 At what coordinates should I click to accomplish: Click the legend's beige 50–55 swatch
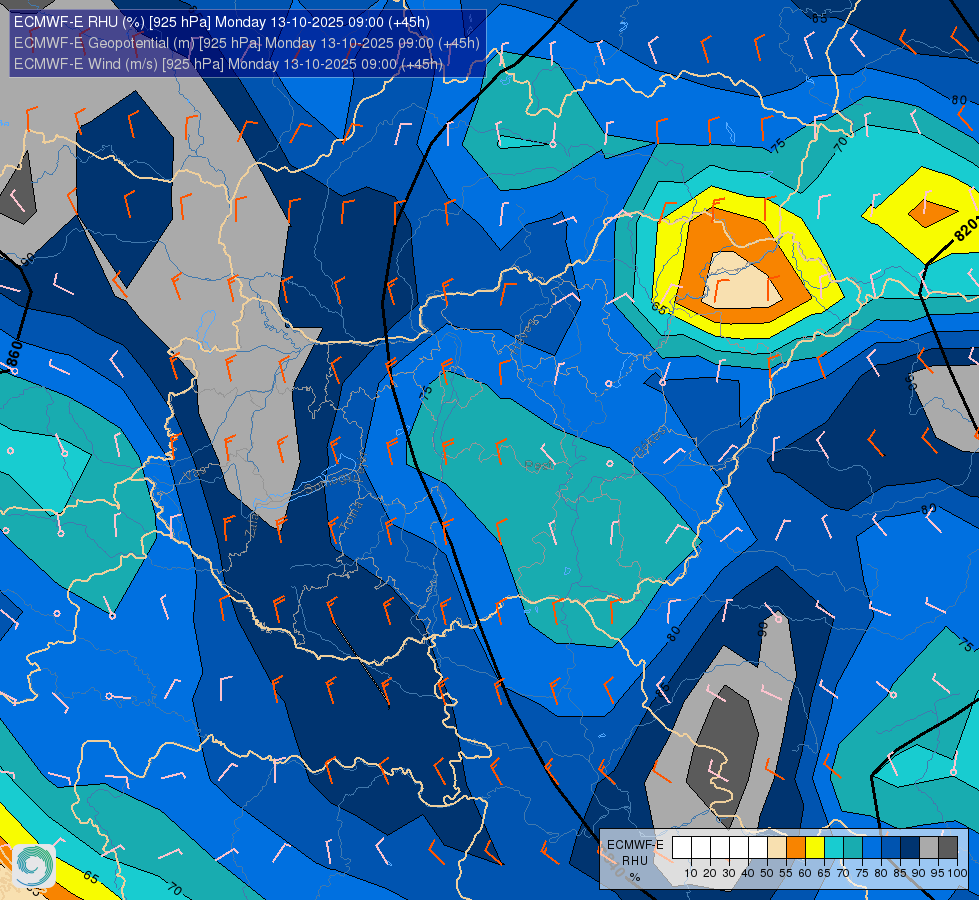tap(777, 848)
